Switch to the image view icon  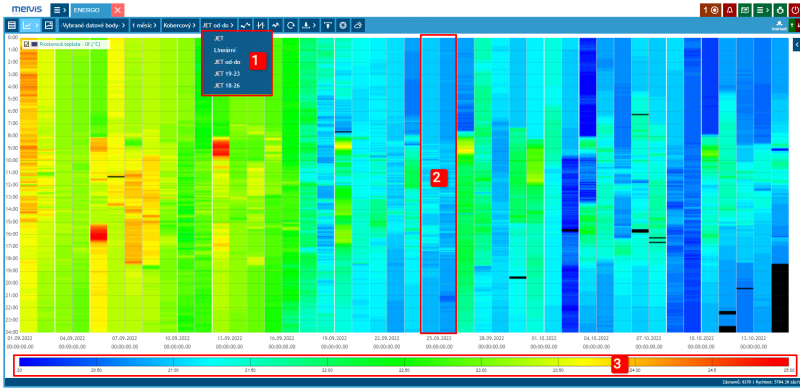pos(49,25)
